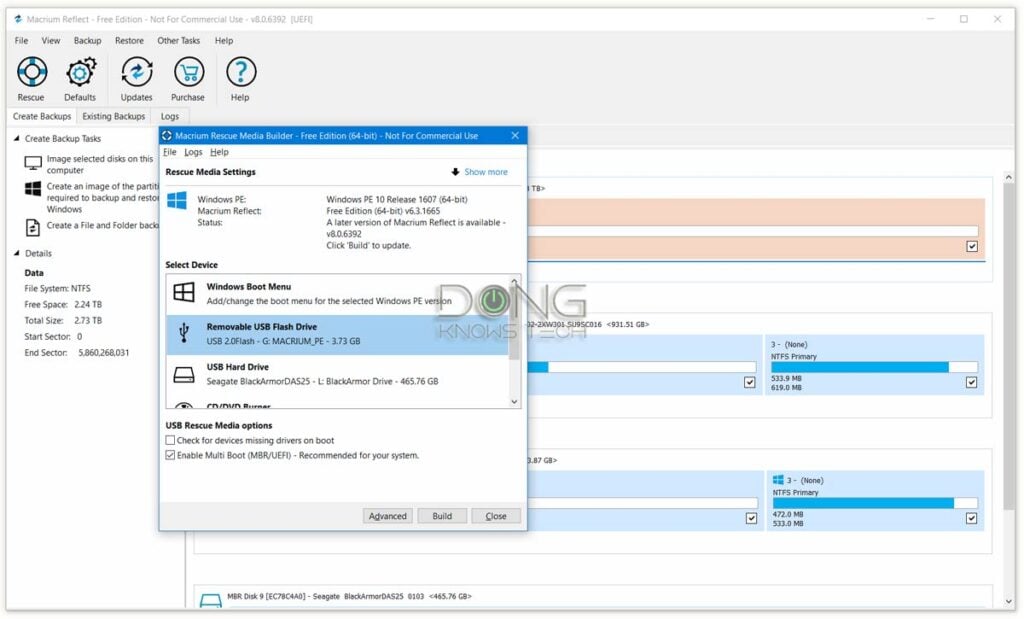Screen dimensions: 1024x619
Task: Enable Check for devices missing drivers on boot
Action: (170, 440)
